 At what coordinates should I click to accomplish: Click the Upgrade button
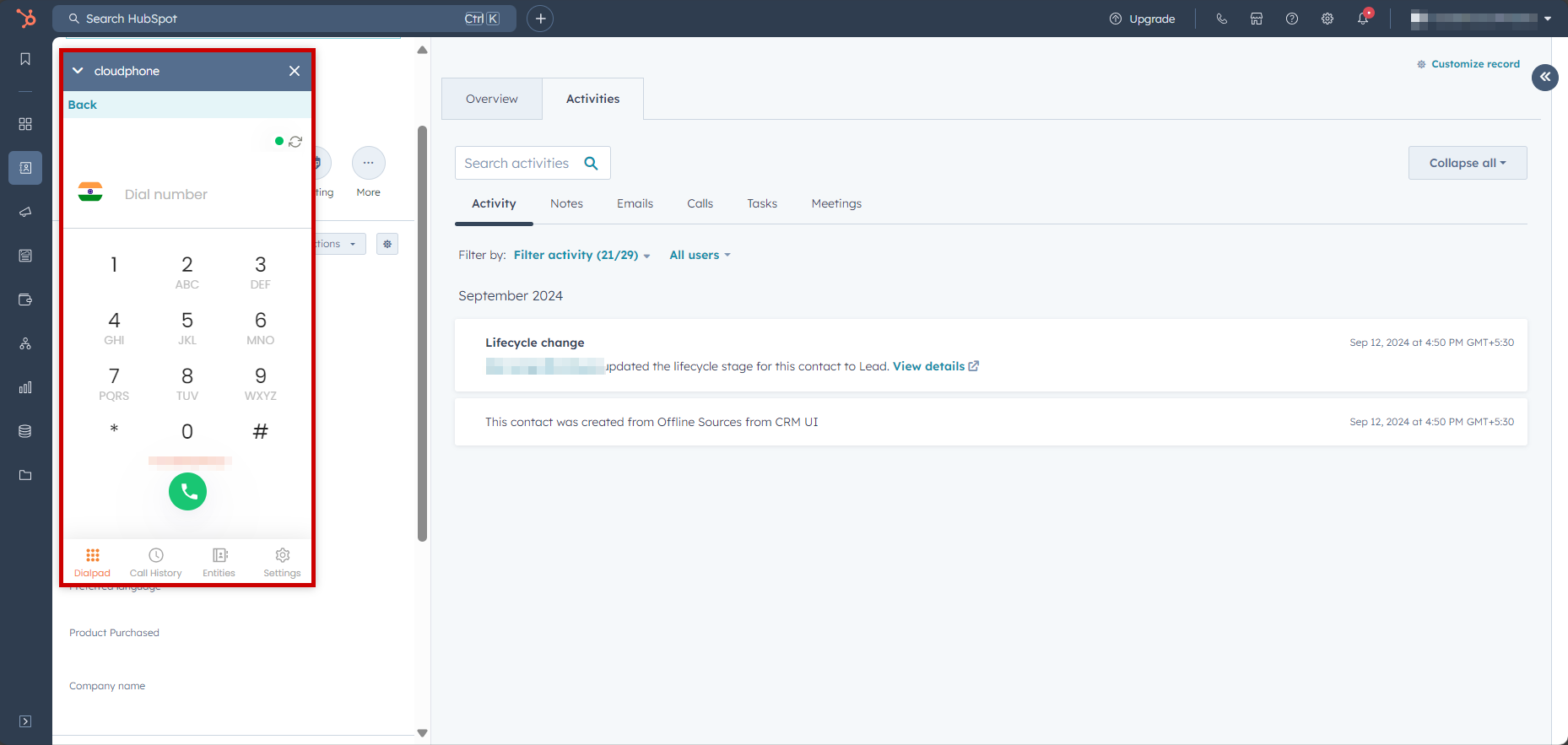[1142, 19]
